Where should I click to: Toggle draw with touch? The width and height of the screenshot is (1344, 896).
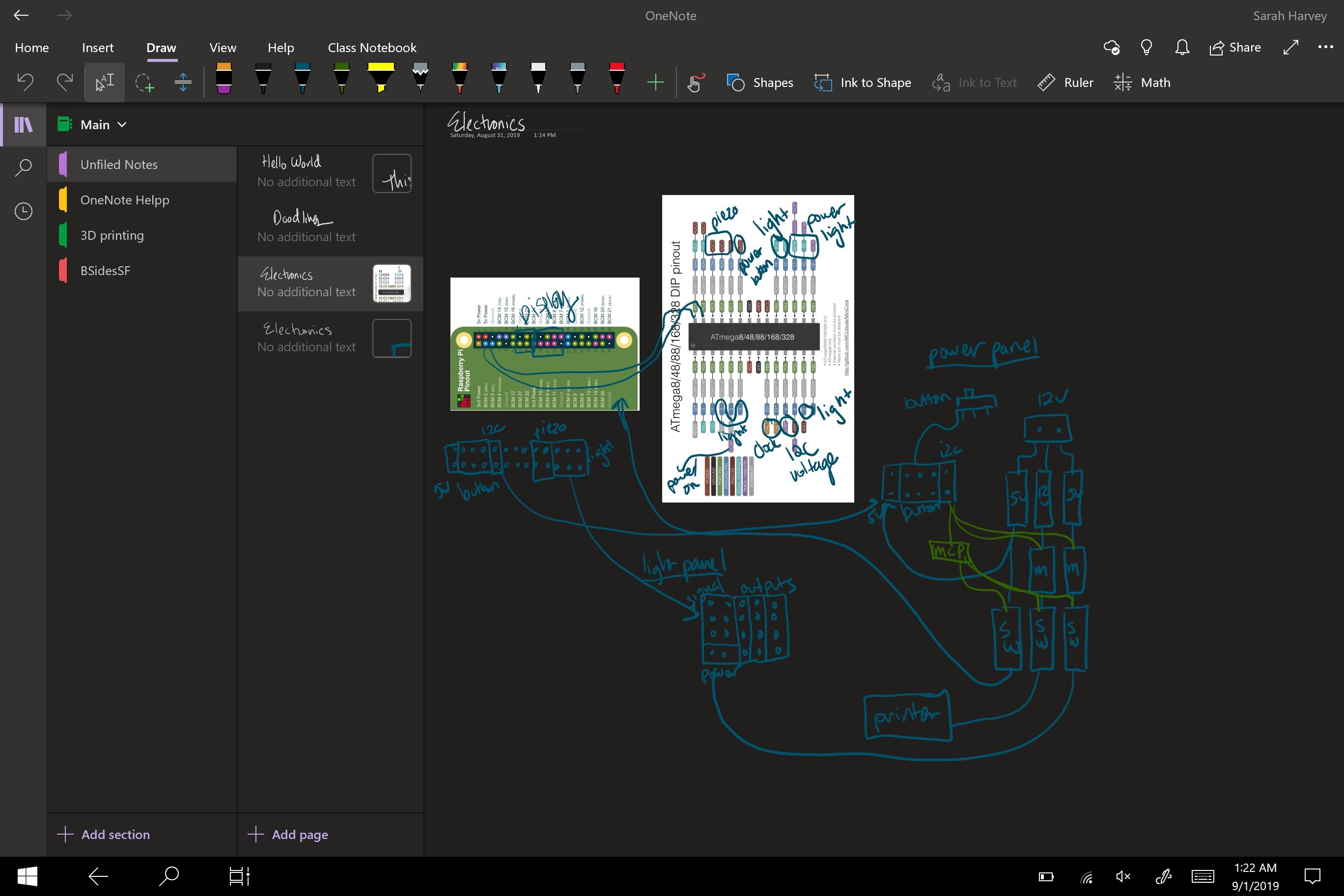coord(695,83)
